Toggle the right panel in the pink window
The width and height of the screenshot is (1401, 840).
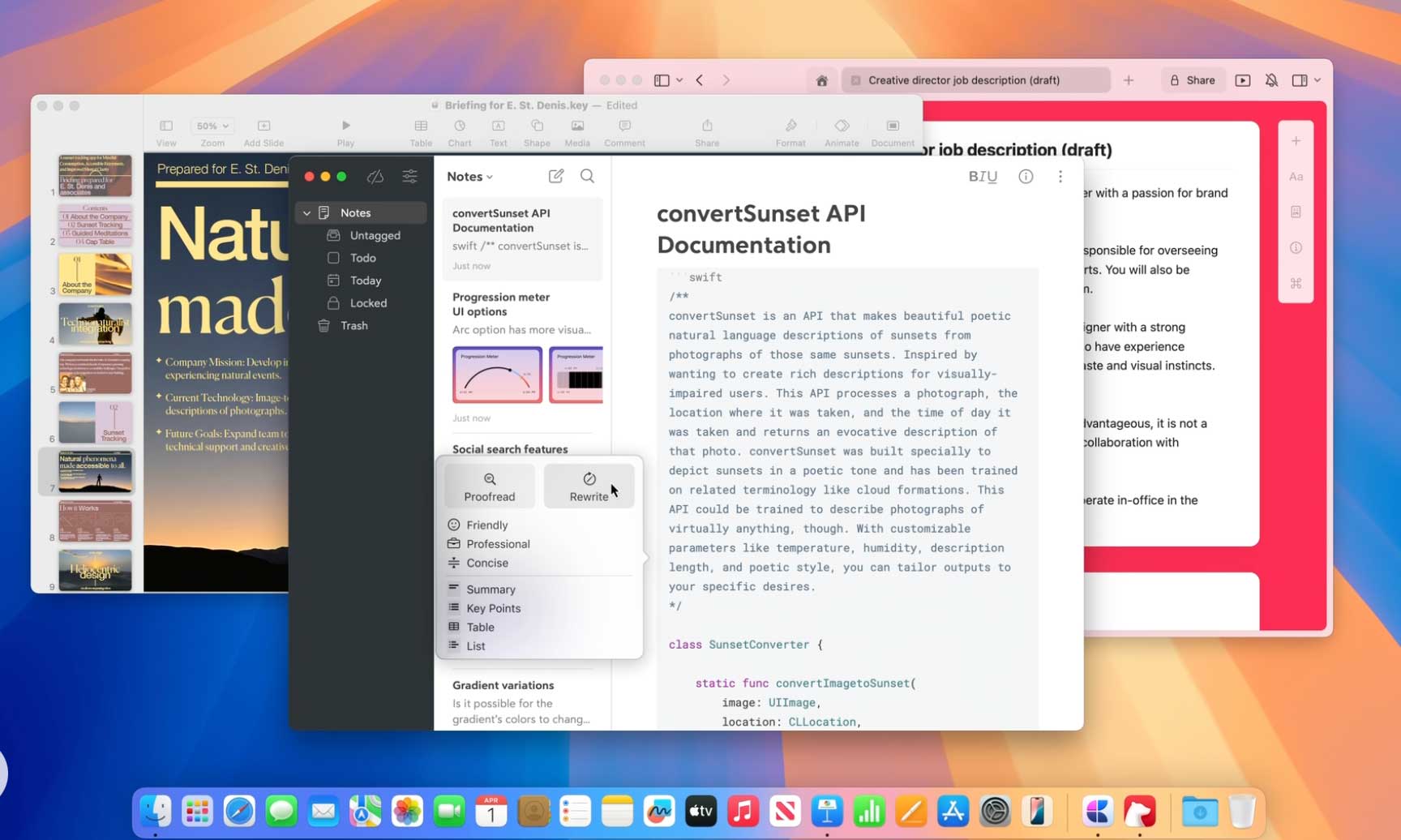tap(1300, 80)
